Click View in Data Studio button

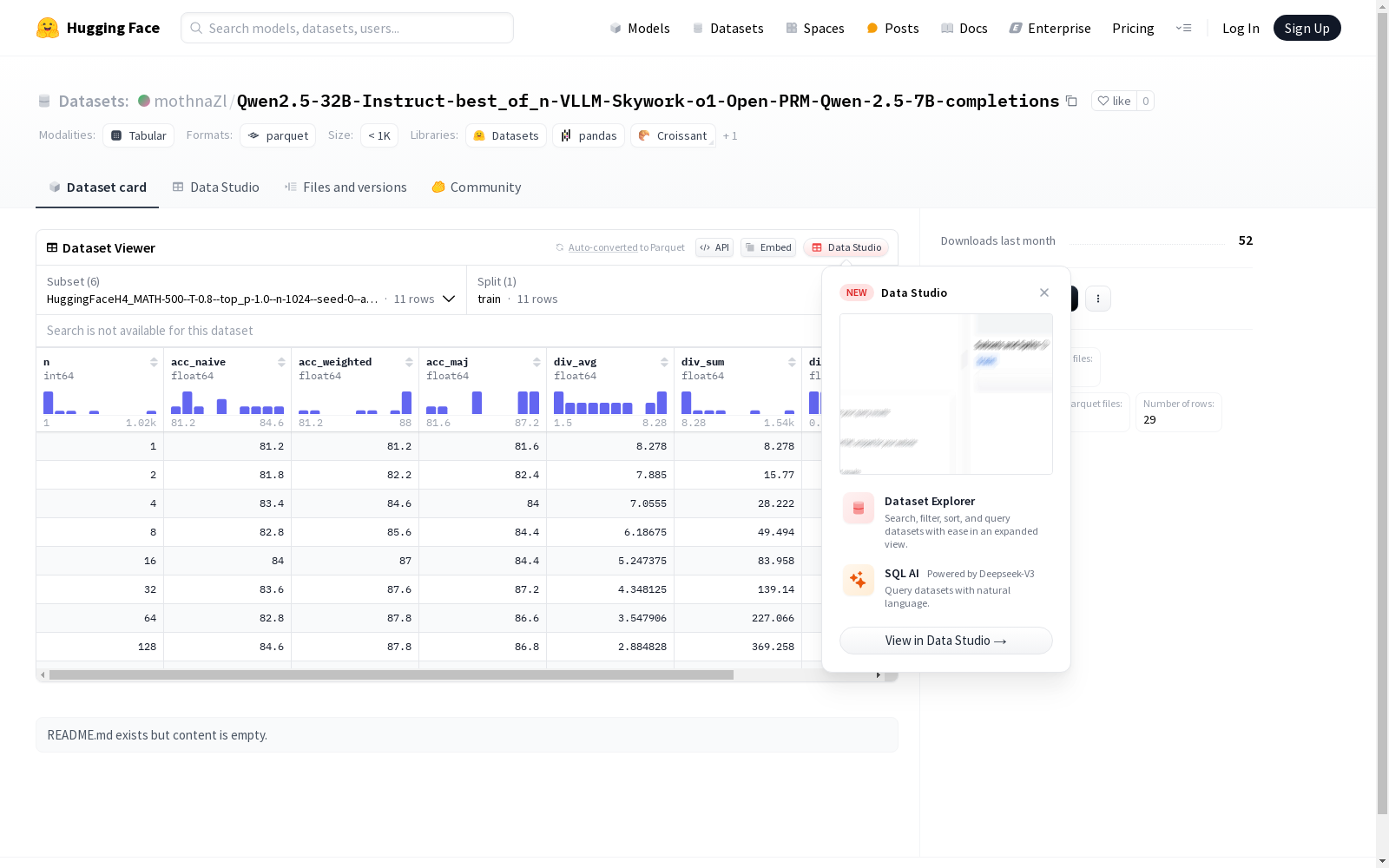pyautogui.click(x=946, y=641)
